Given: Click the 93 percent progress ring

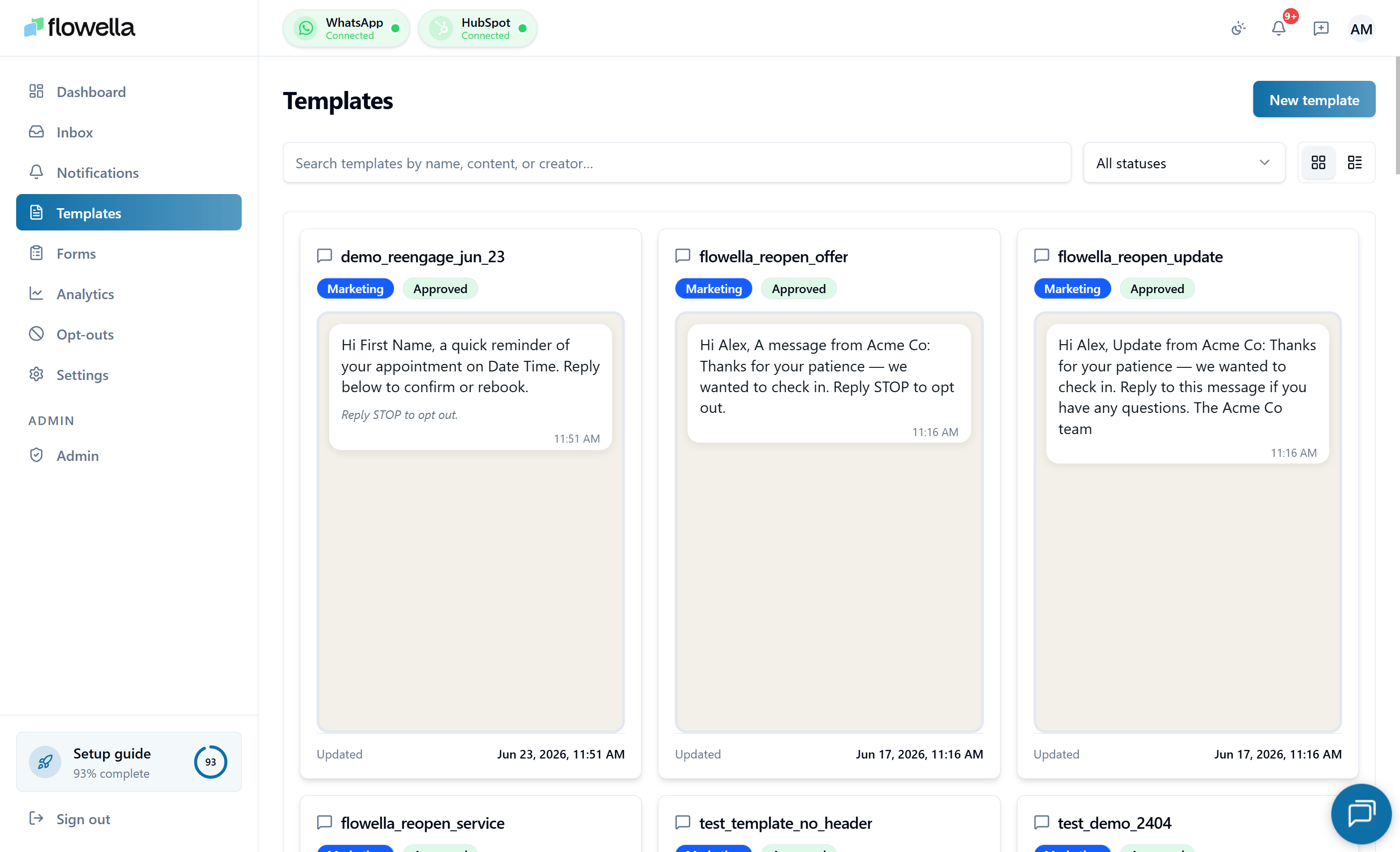Looking at the screenshot, I should [x=210, y=762].
